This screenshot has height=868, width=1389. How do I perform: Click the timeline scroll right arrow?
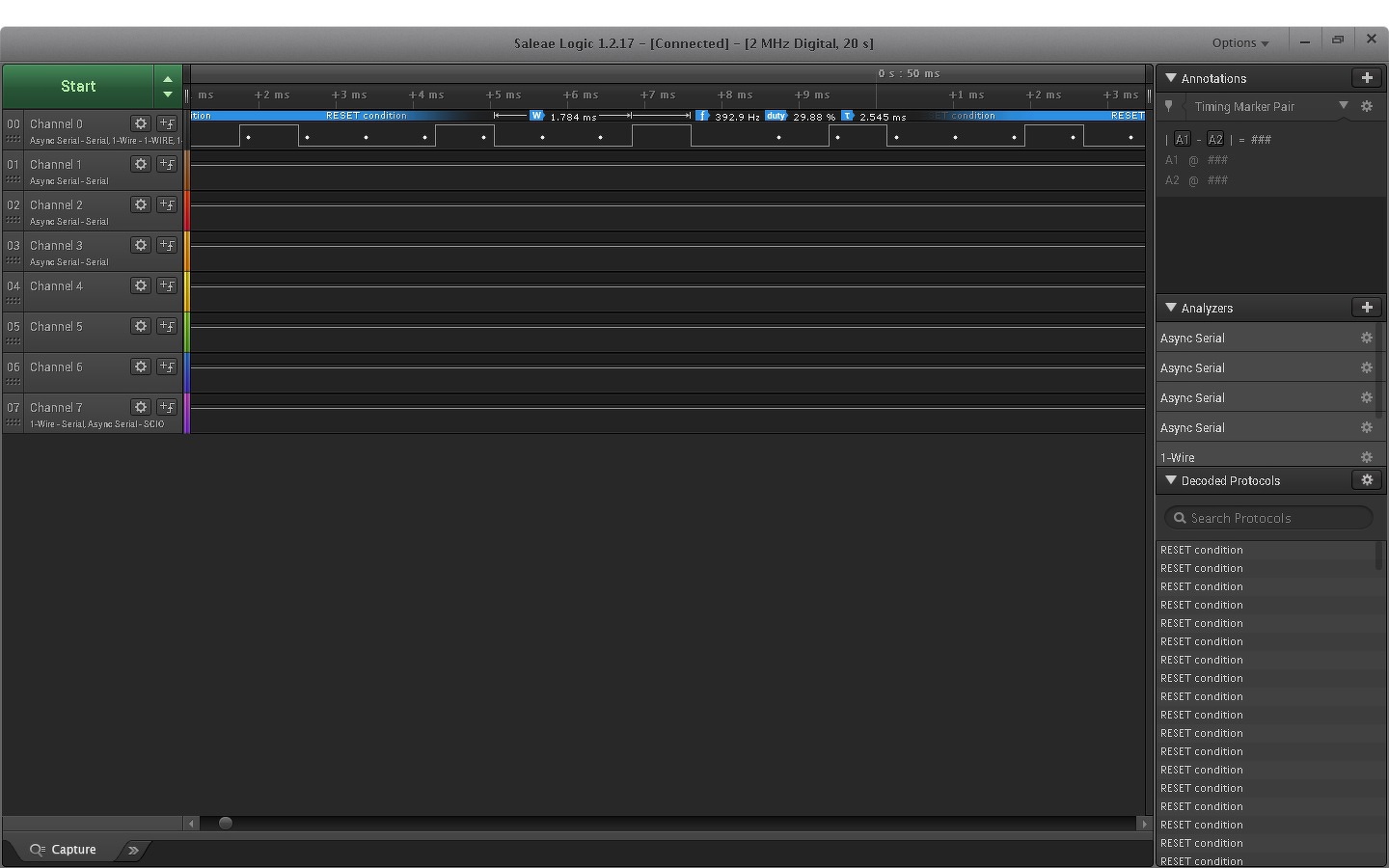coord(1144,823)
